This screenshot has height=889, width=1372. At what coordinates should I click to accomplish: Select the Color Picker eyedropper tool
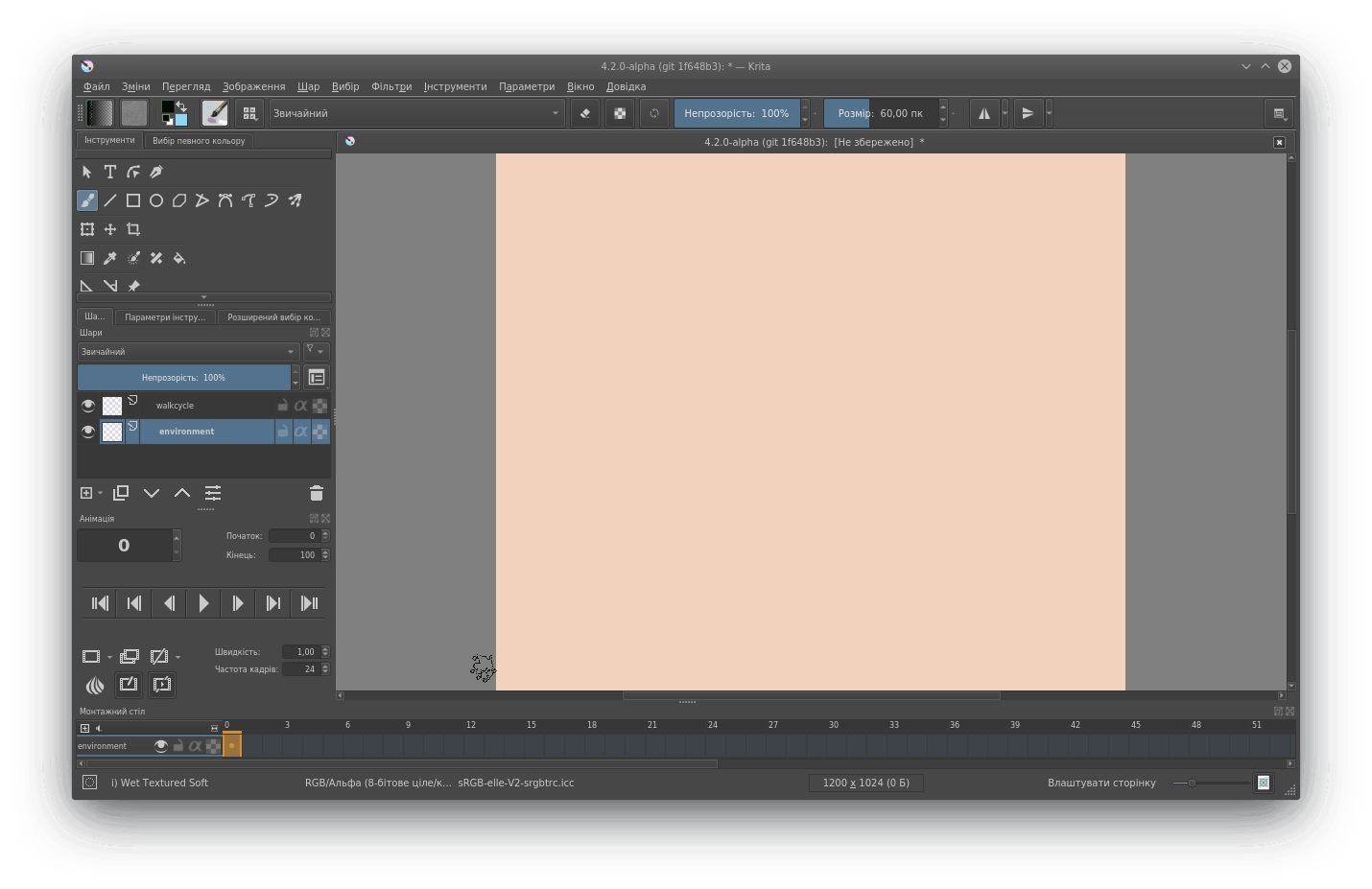pyautogui.click(x=110, y=258)
